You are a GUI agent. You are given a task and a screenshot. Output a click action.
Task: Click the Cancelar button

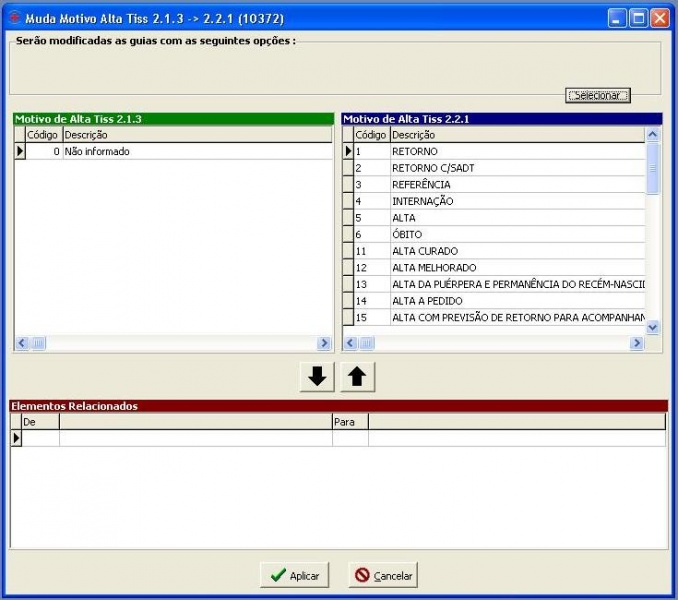pyautogui.click(x=383, y=575)
